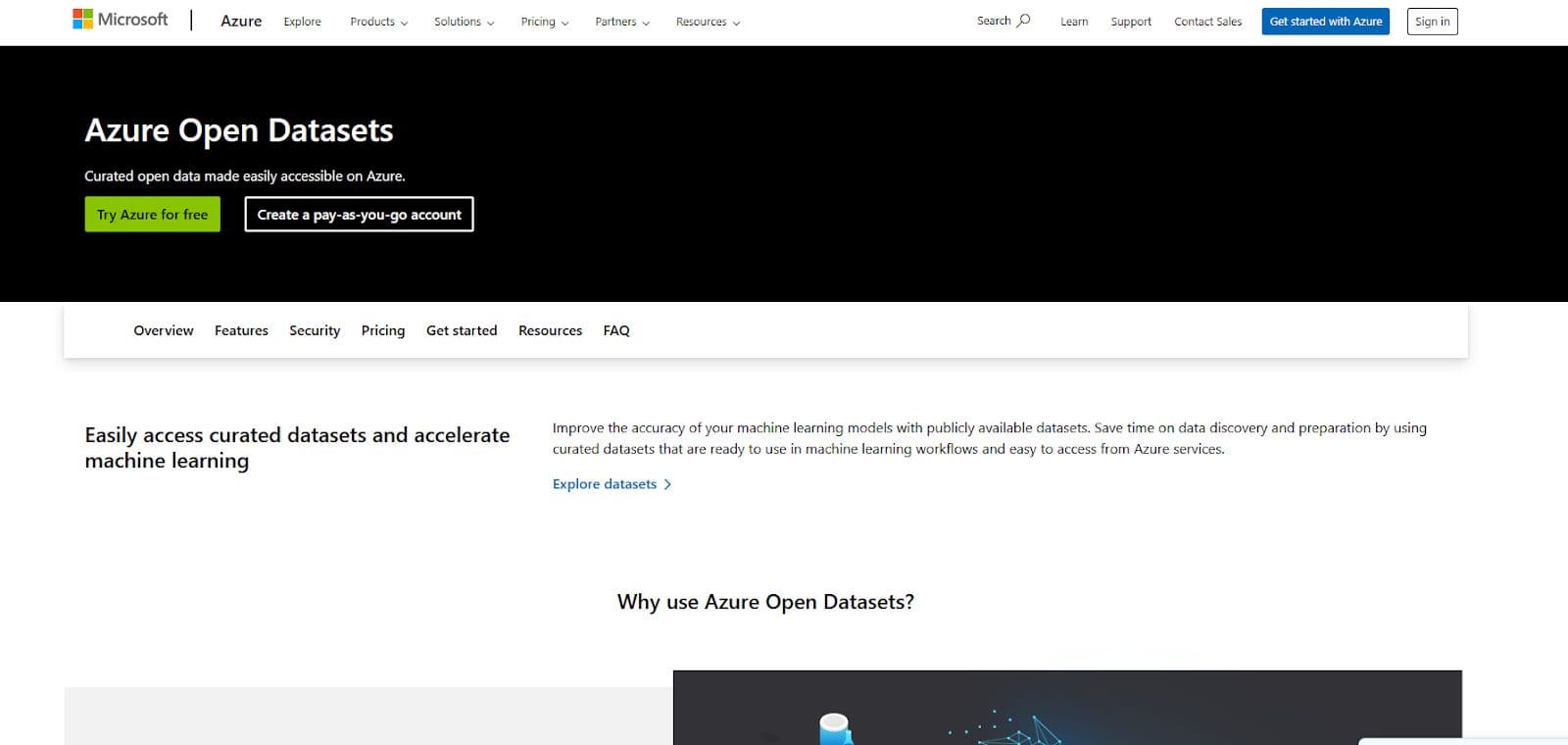
Task: Click the Microsoft logo
Action: click(120, 20)
